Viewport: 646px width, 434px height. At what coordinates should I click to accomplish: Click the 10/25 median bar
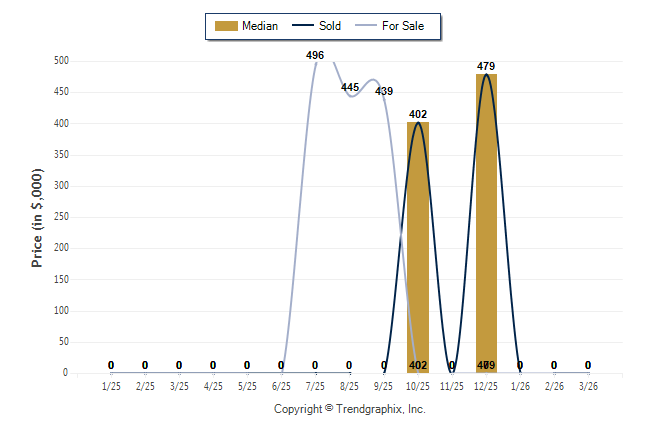point(418,250)
